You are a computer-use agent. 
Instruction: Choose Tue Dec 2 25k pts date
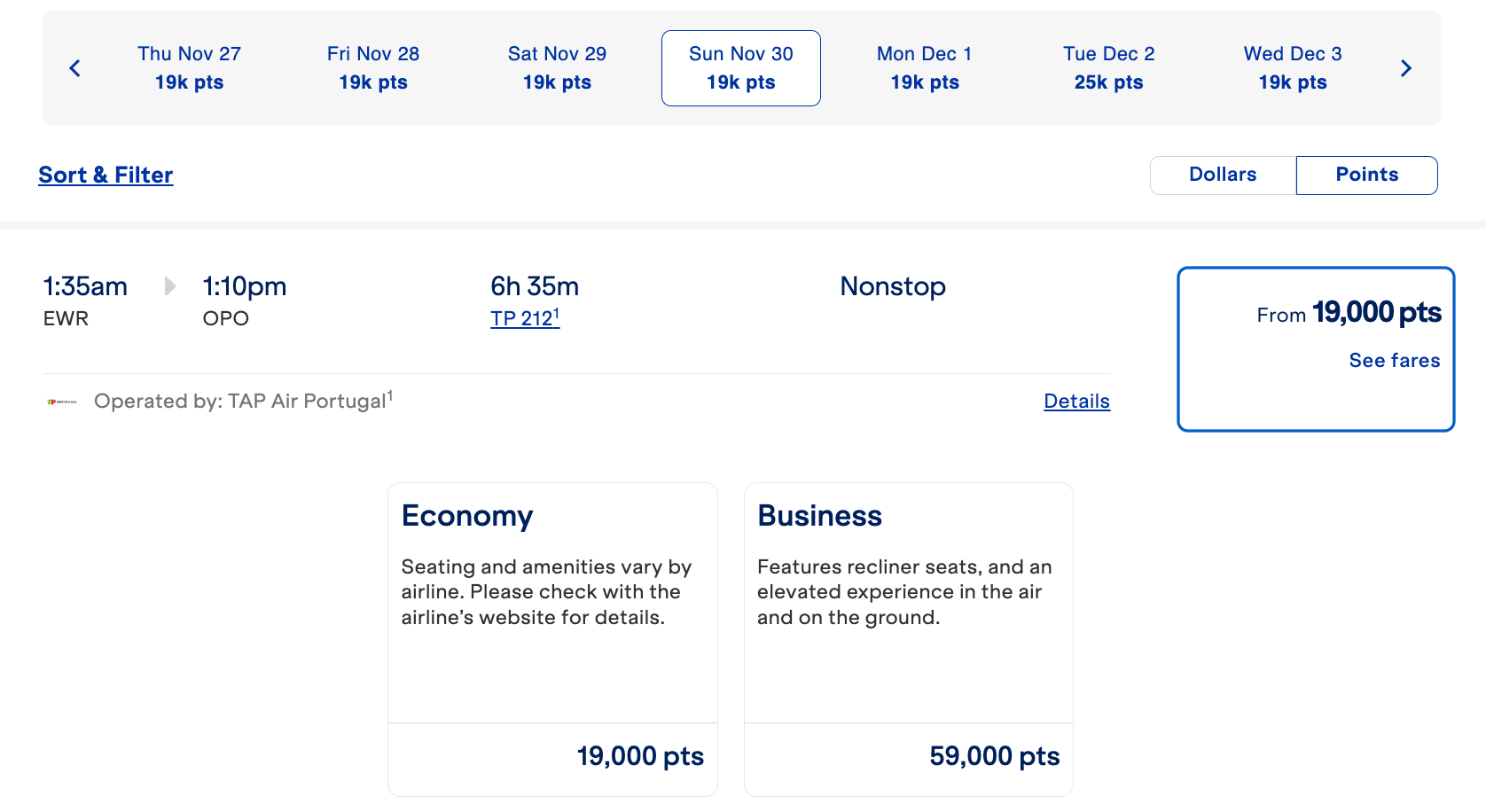coord(1108,68)
